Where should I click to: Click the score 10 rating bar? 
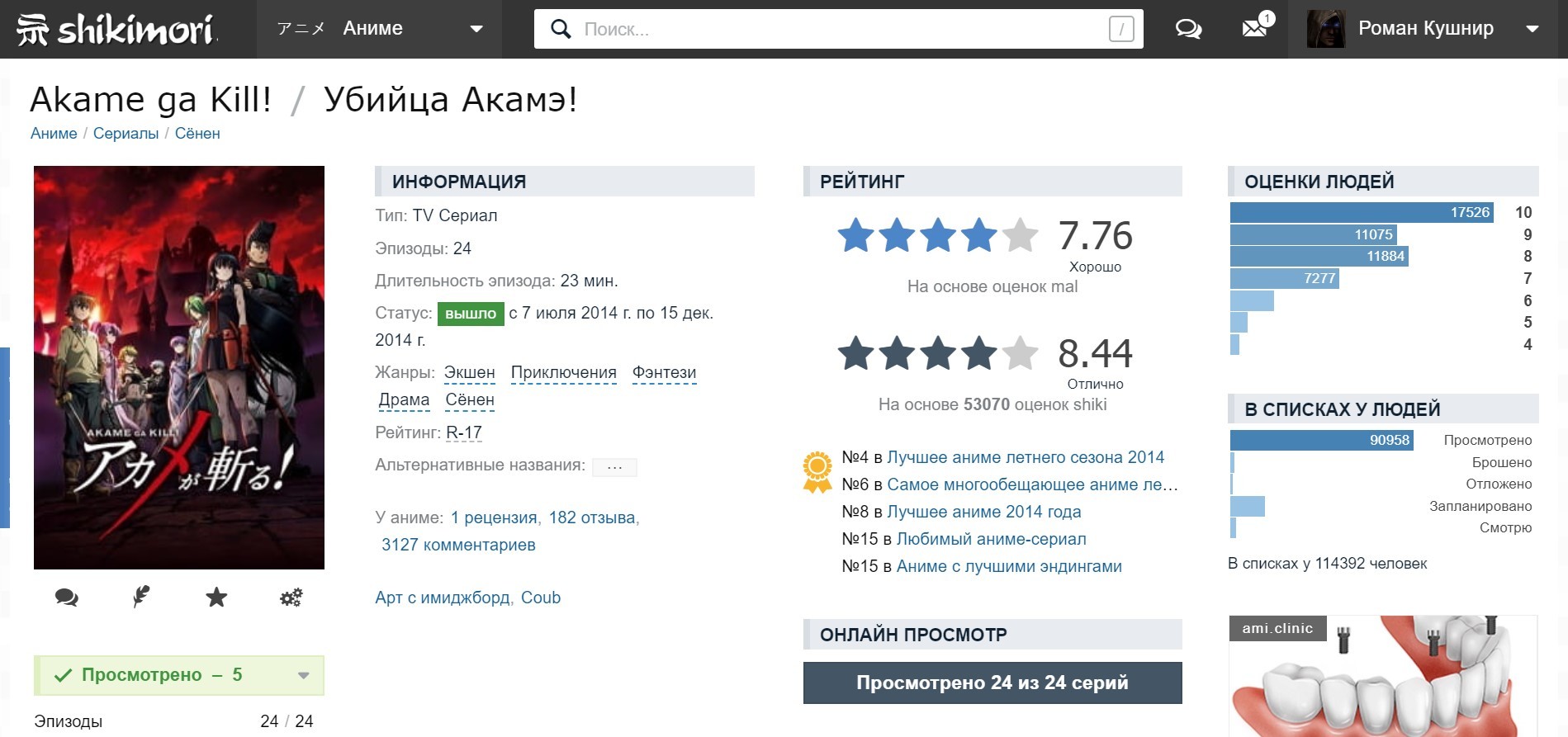pos(1361,213)
